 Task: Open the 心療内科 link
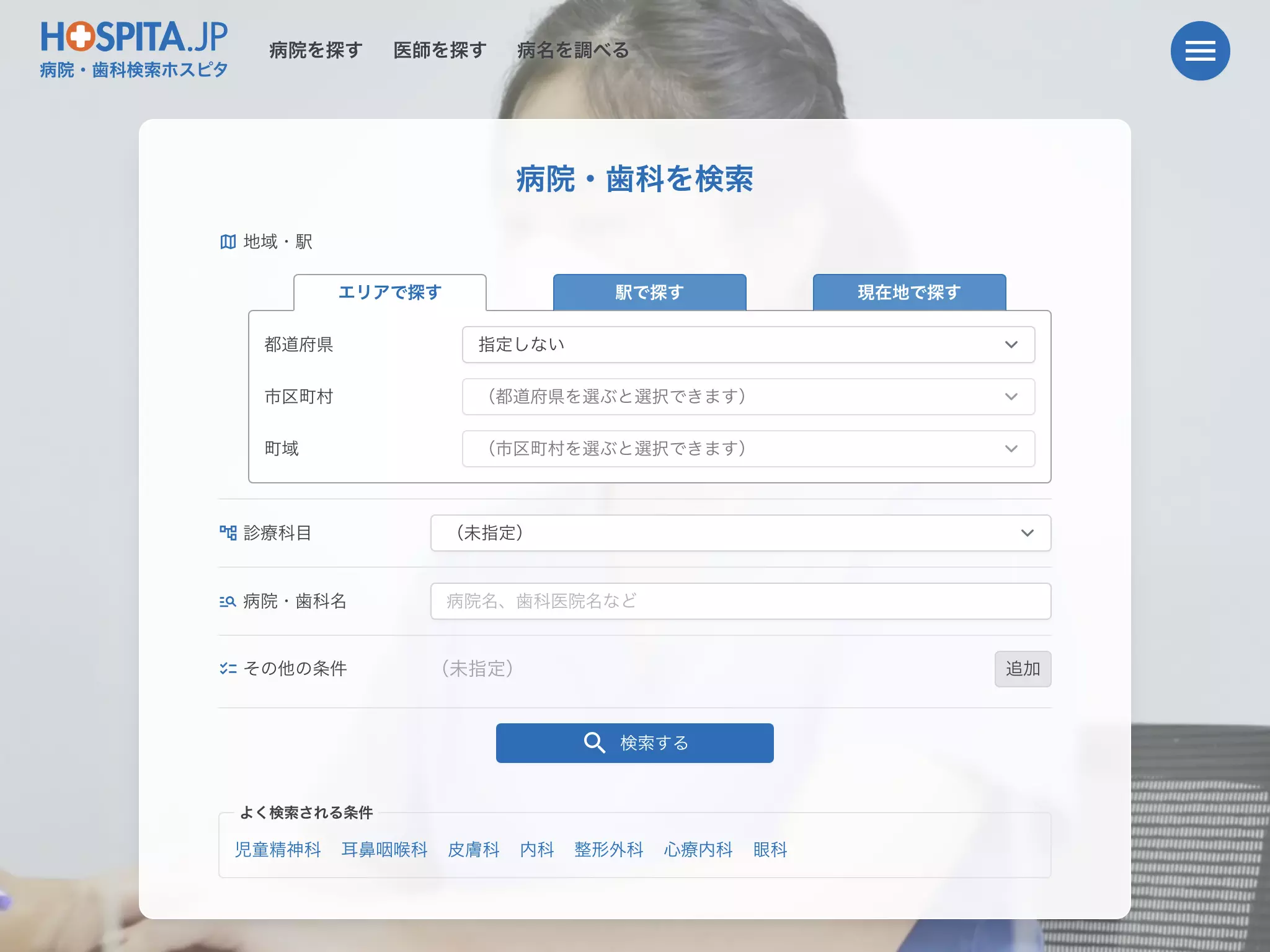click(x=698, y=850)
